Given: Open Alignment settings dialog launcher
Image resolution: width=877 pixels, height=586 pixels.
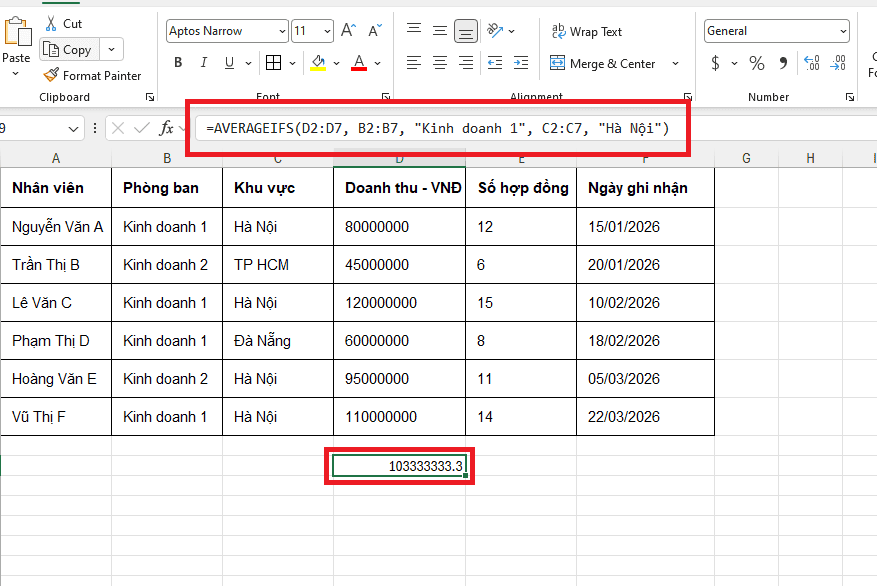Looking at the screenshot, I should 687,97.
